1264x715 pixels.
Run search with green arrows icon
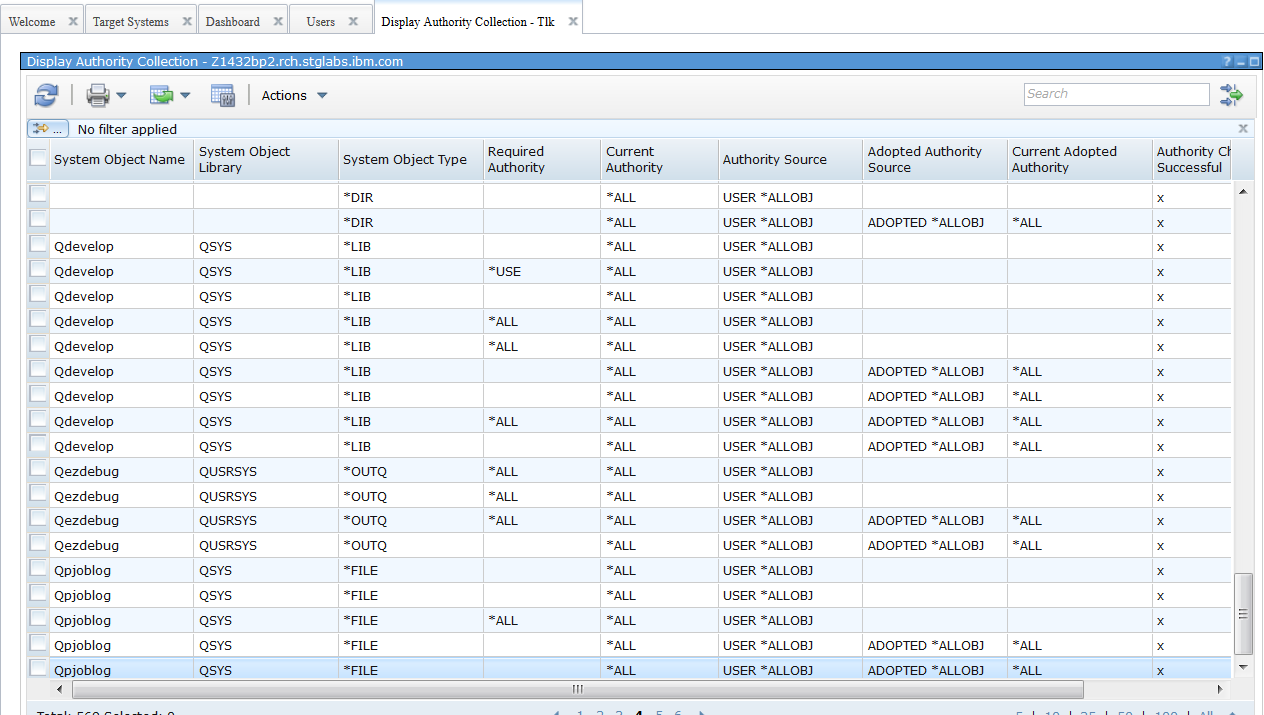(x=1231, y=95)
